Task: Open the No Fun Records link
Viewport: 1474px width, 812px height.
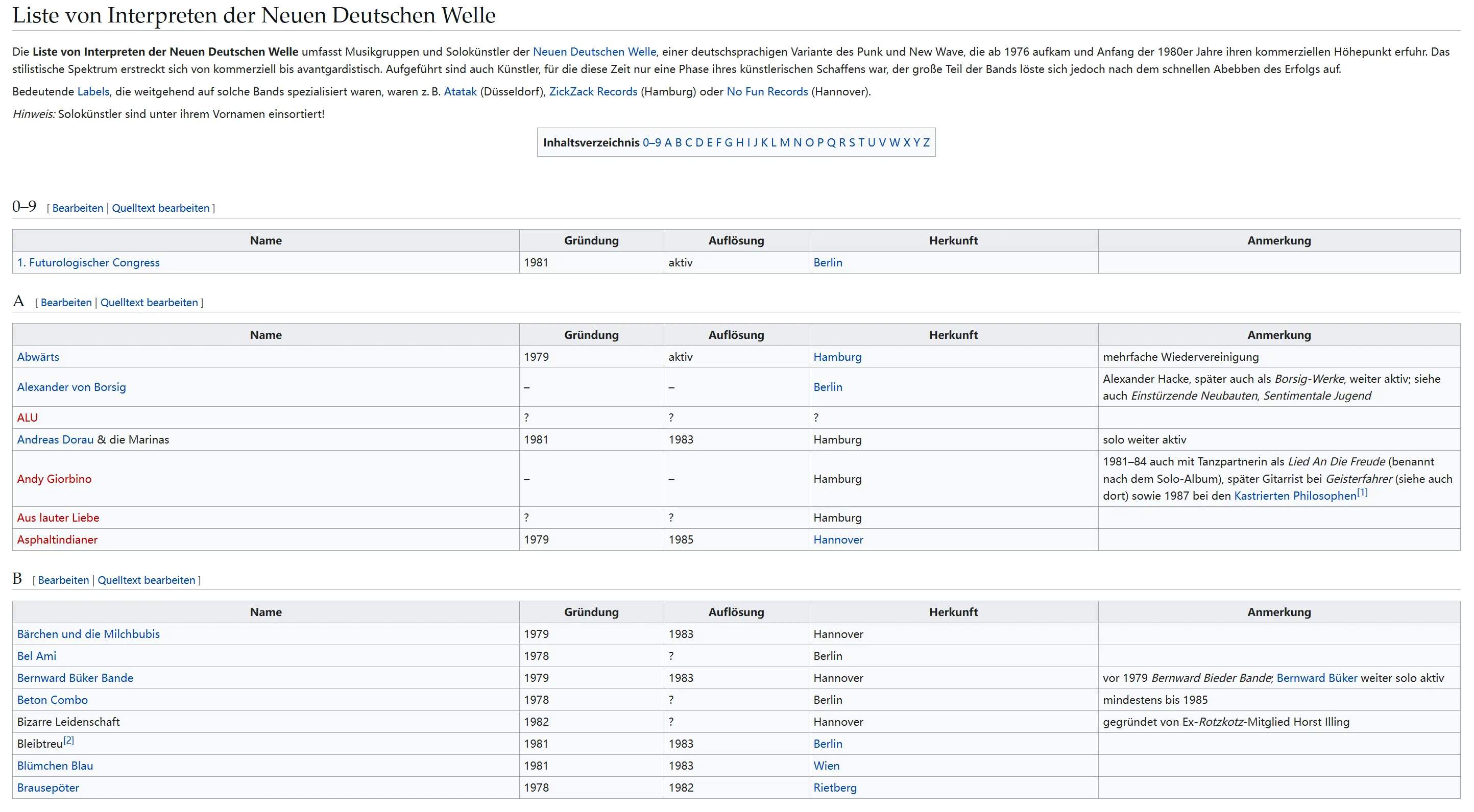Action: pos(767,91)
